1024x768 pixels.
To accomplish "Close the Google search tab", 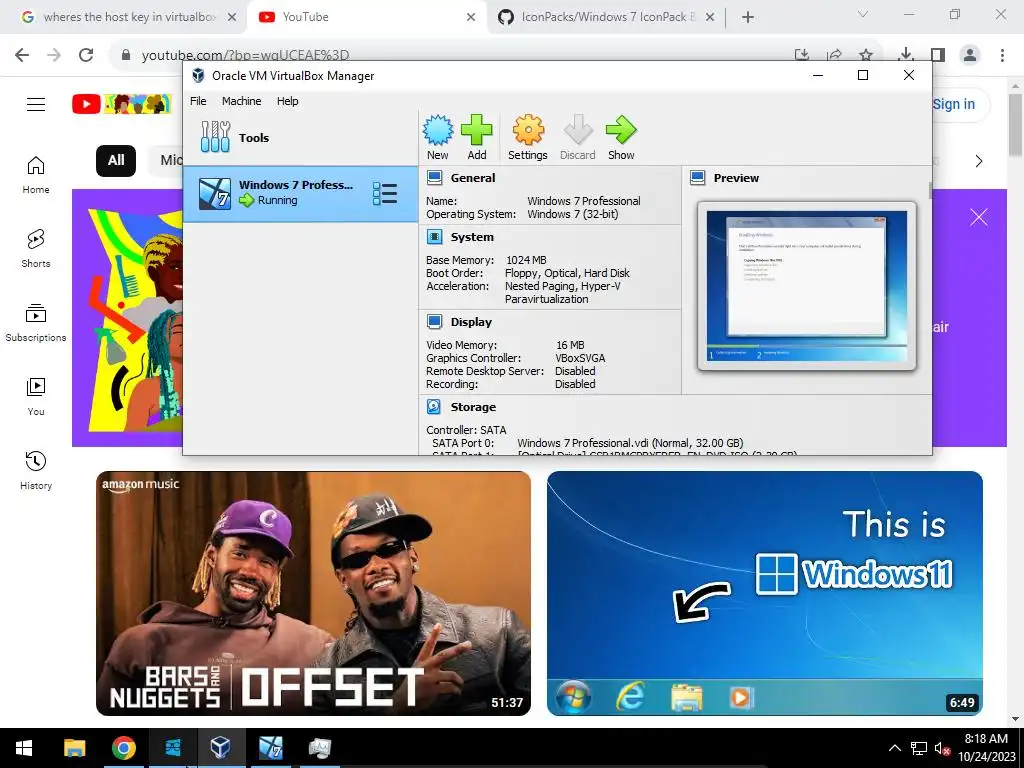I will coord(232,17).
